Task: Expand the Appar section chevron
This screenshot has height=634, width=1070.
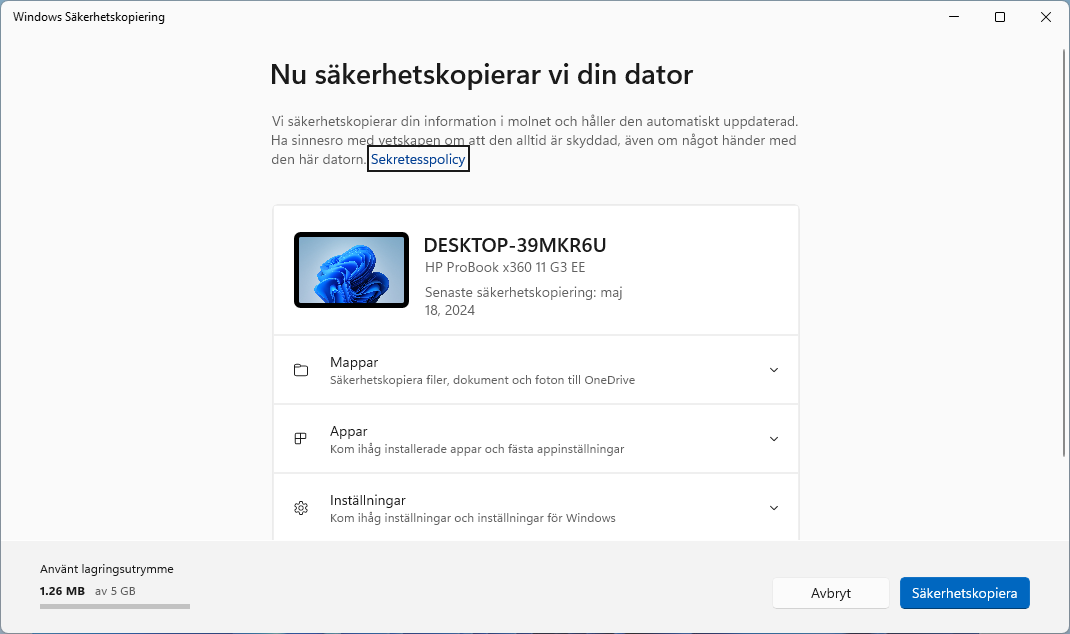Action: (x=773, y=438)
